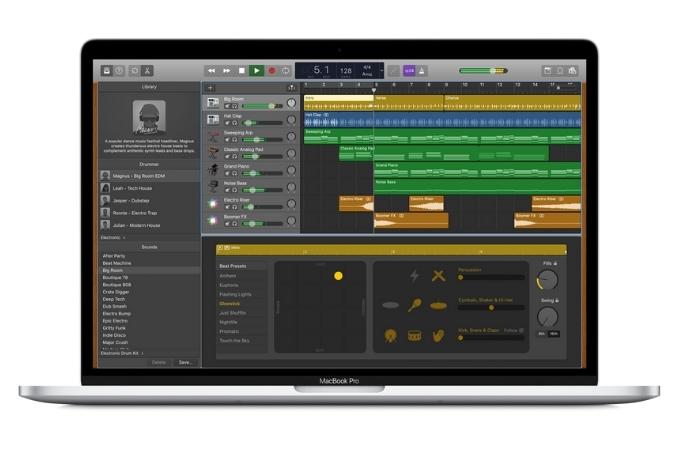The image size is (679, 453).
Task: Select the Boomer FX track icon
Action: [x=213, y=220]
